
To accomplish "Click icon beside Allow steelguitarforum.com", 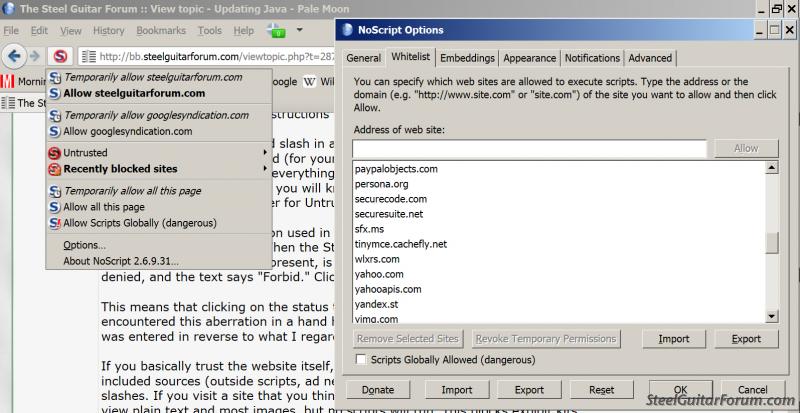I will pos(55,93).
